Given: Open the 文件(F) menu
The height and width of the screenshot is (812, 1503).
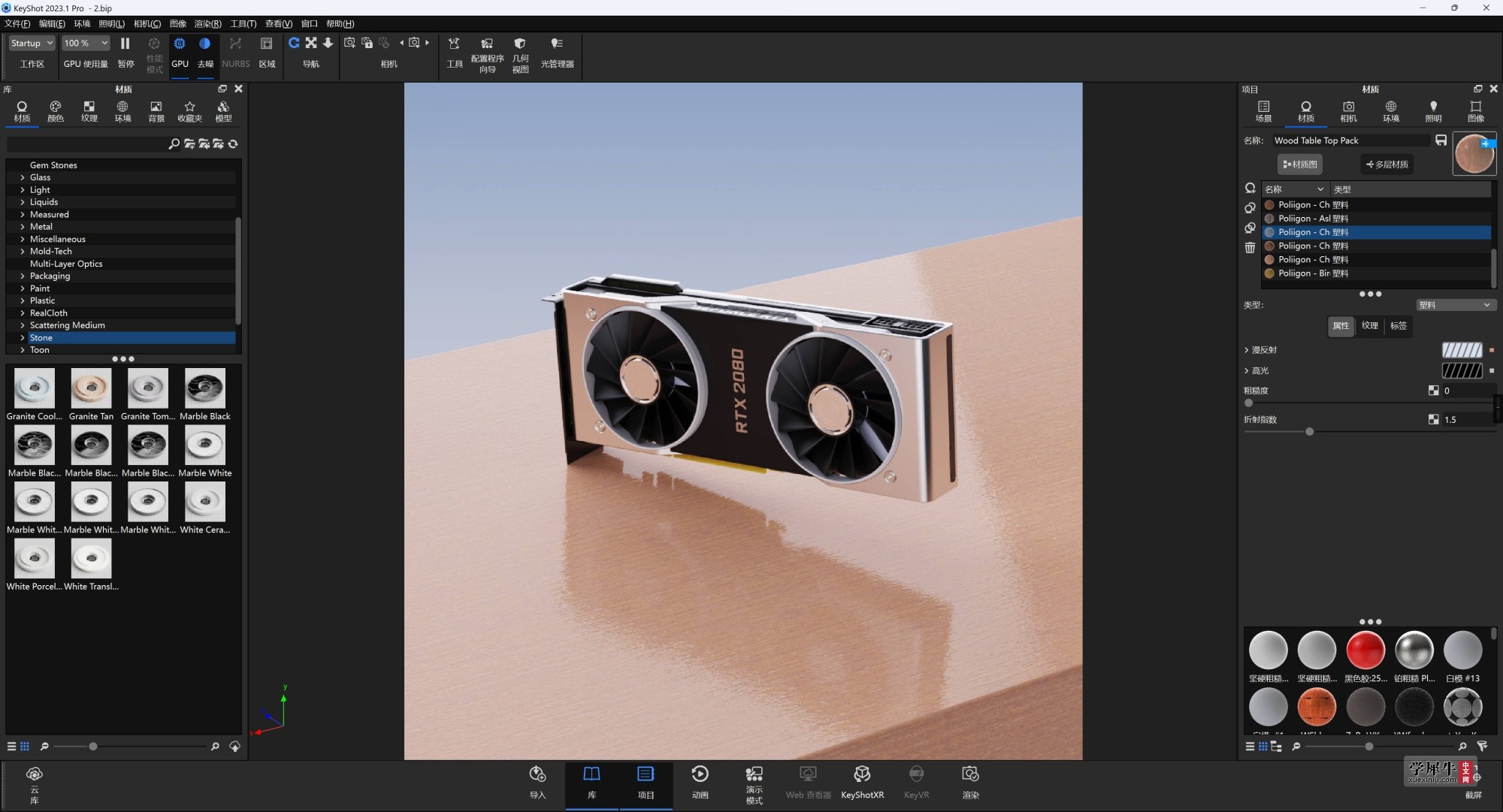Looking at the screenshot, I should pos(17,23).
